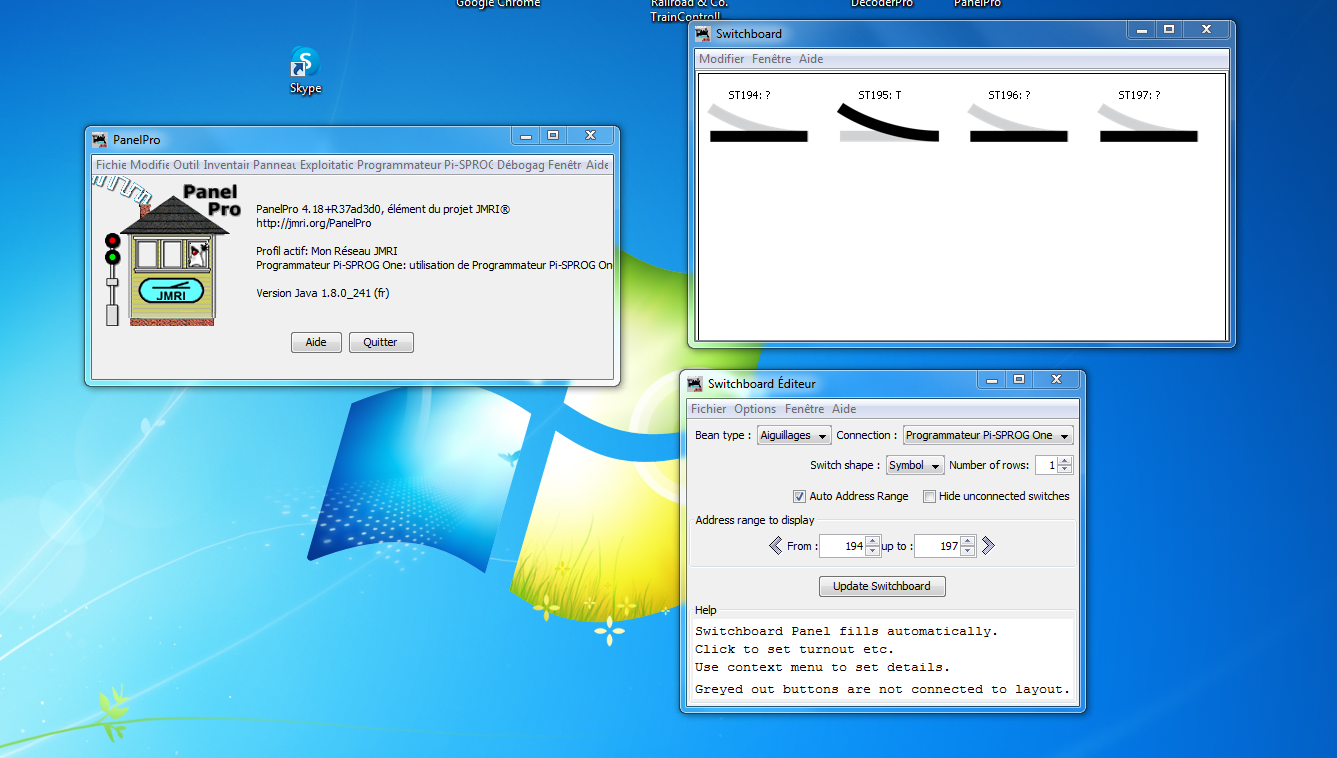
Task: Click the From address field showing 194
Action: pos(842,546)
